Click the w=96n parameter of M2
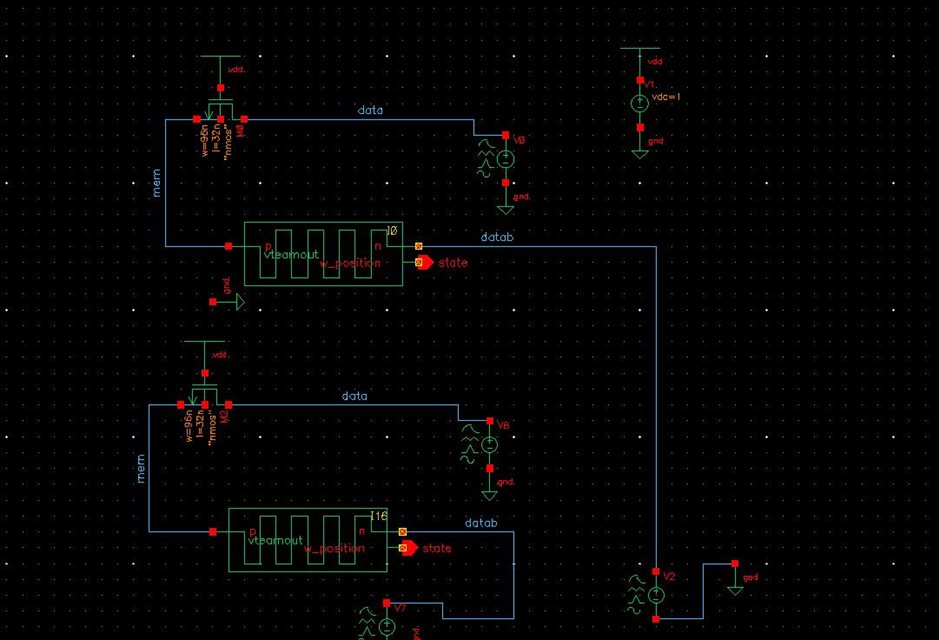 click(x=189, y=426)
